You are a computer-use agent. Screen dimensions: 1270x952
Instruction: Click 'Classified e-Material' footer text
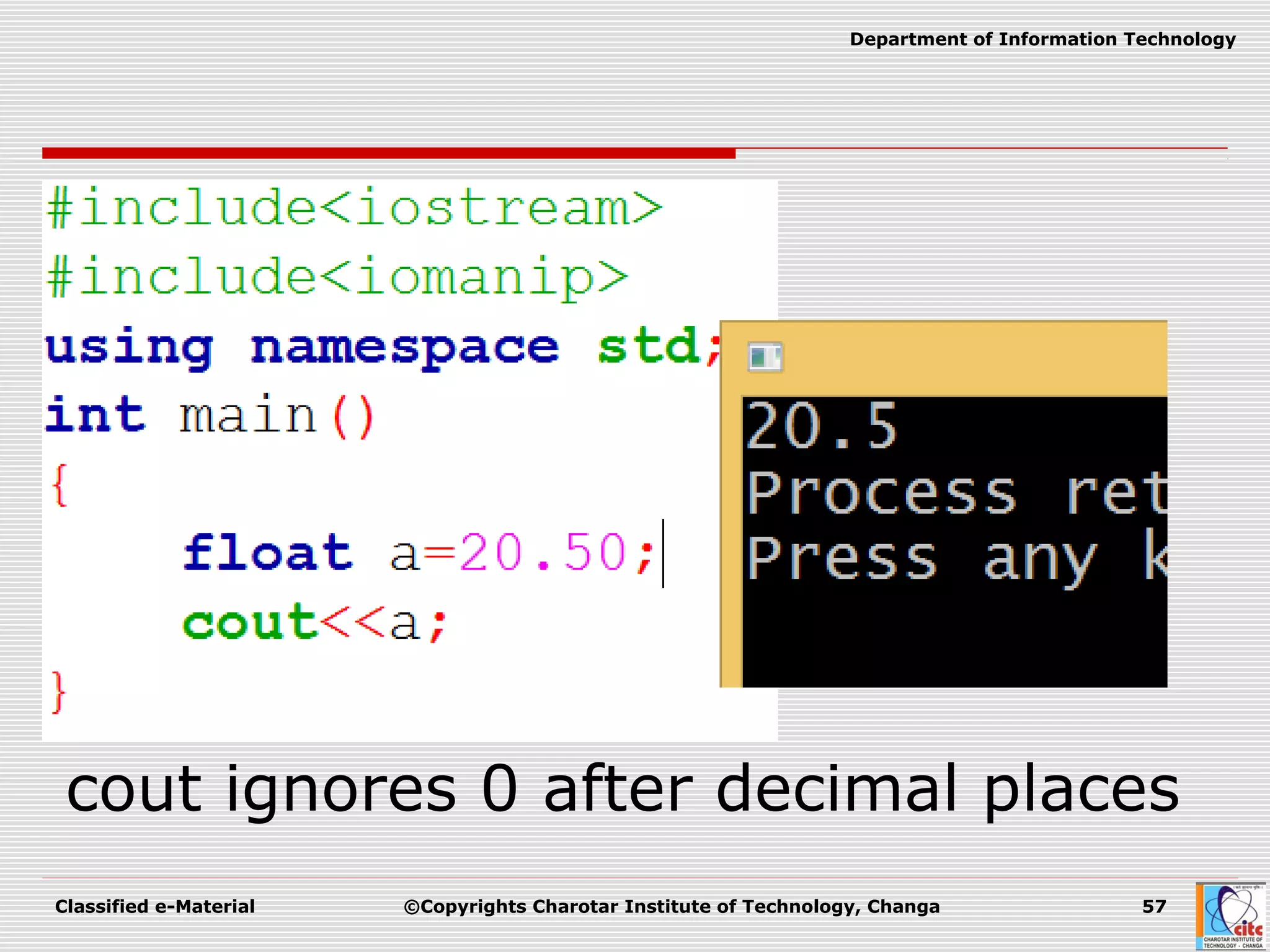(x=155, y=907)
